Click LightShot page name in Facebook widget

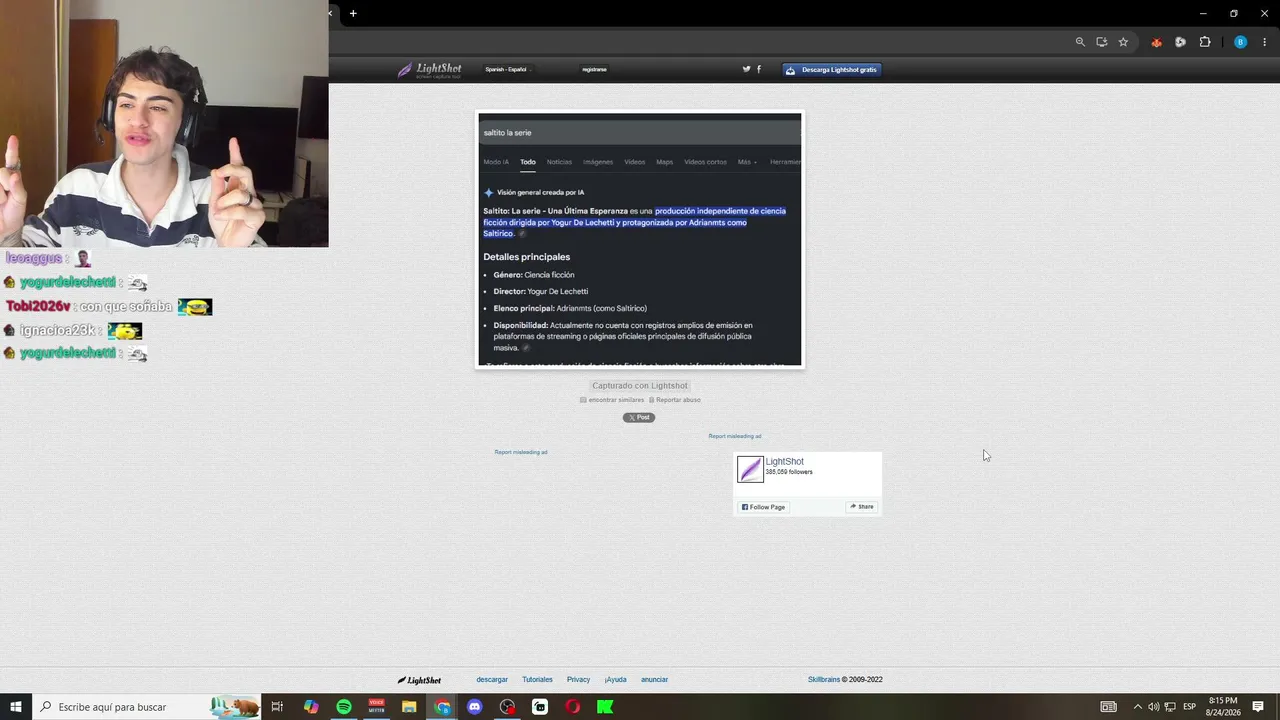click(x=784, y=462)
